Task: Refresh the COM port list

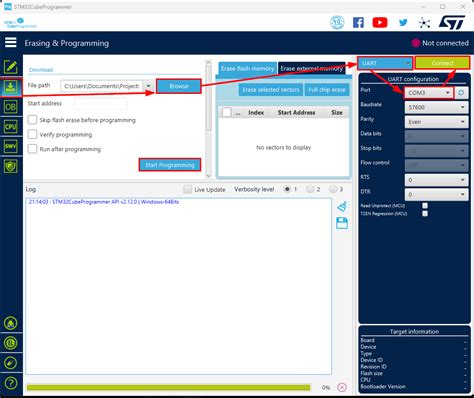Action: pyautogui.click(x=461, y=93)
